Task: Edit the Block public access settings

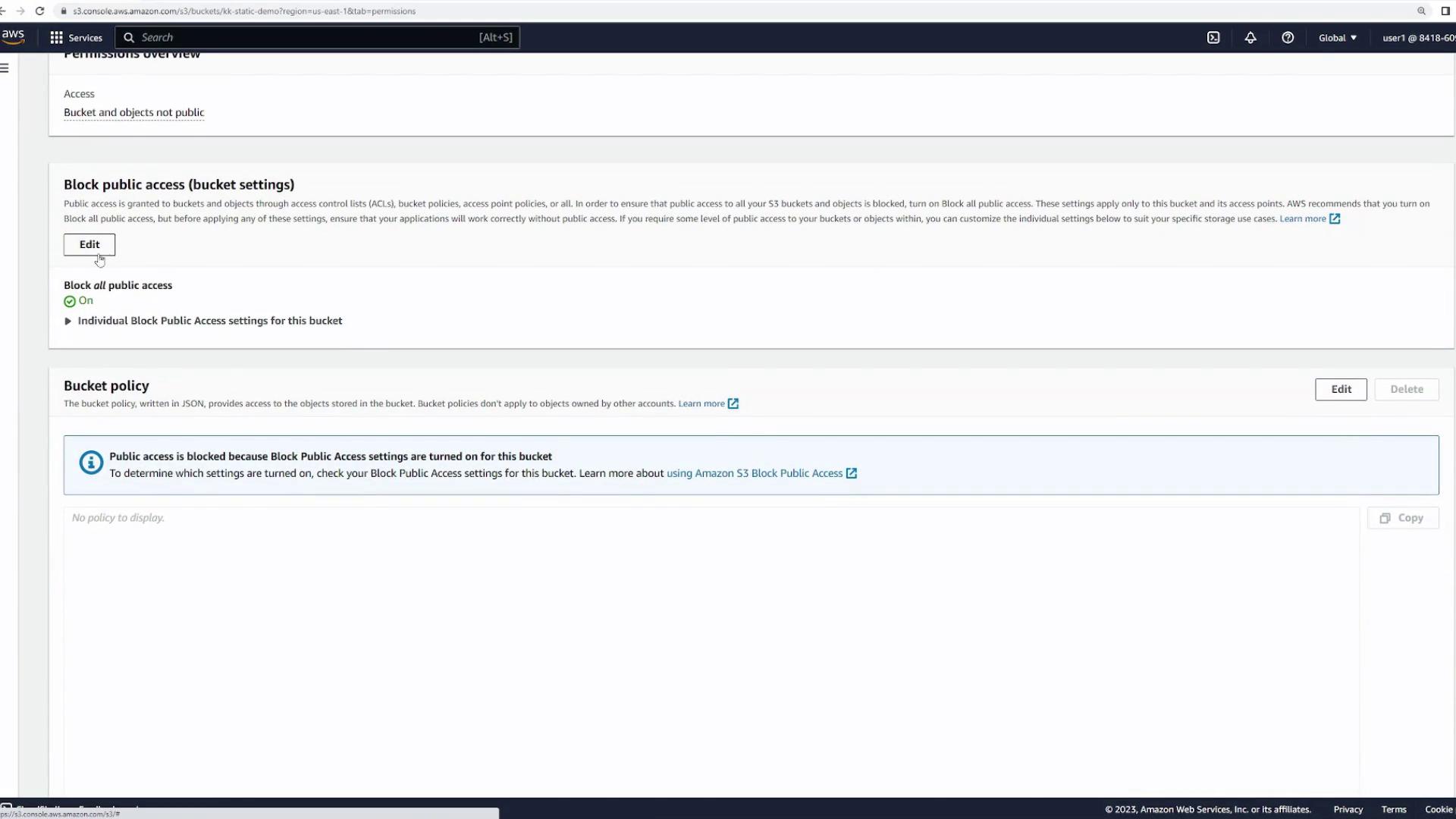Action: pos(89,245)
